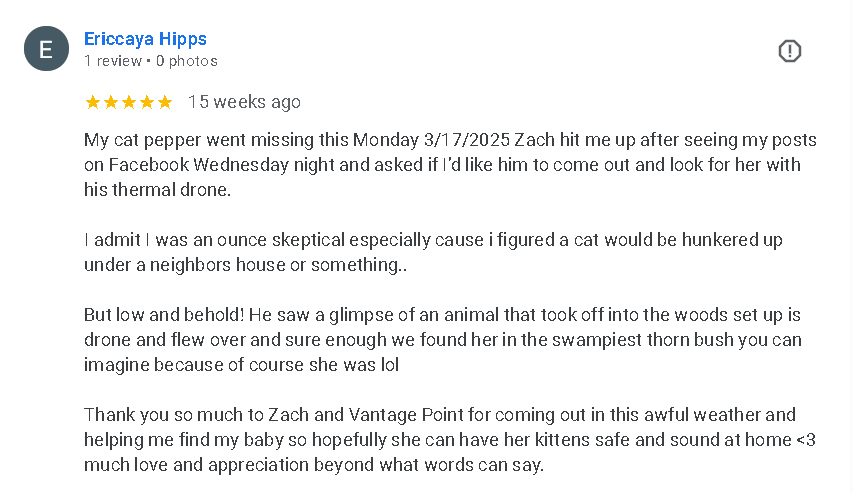
Task: Click the date 3/17/2025 in the review
Action: coord(467,140)
